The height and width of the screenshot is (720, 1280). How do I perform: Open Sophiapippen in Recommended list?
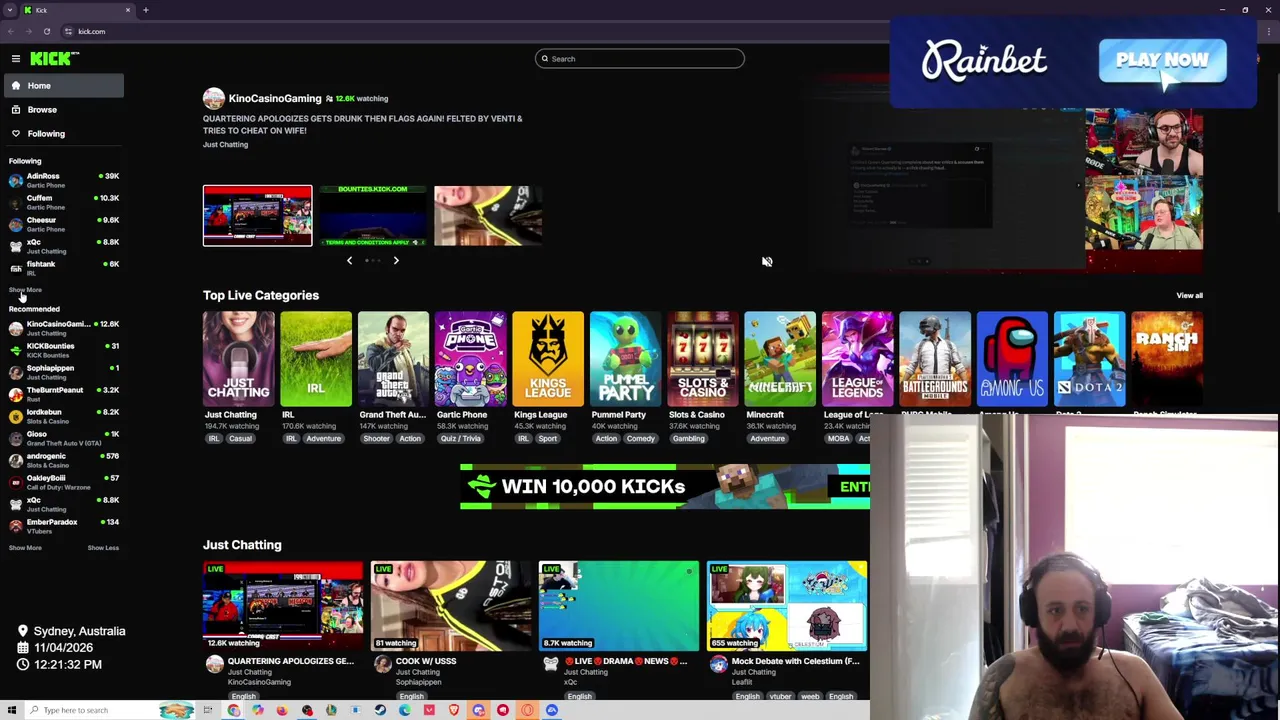coord(62,372)
